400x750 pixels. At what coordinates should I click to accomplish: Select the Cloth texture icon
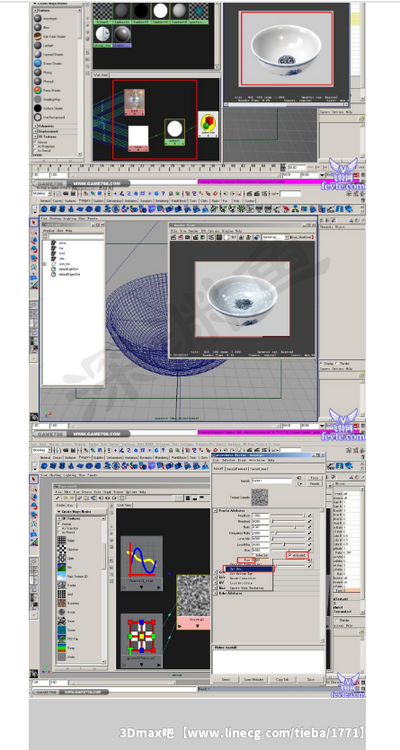(x=62, y=558)
